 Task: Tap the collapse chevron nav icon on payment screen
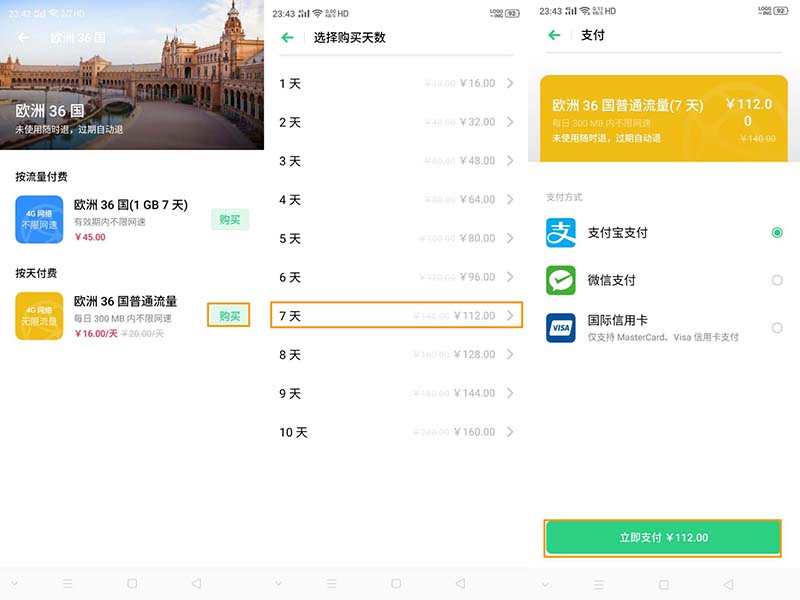coord(545,584)
